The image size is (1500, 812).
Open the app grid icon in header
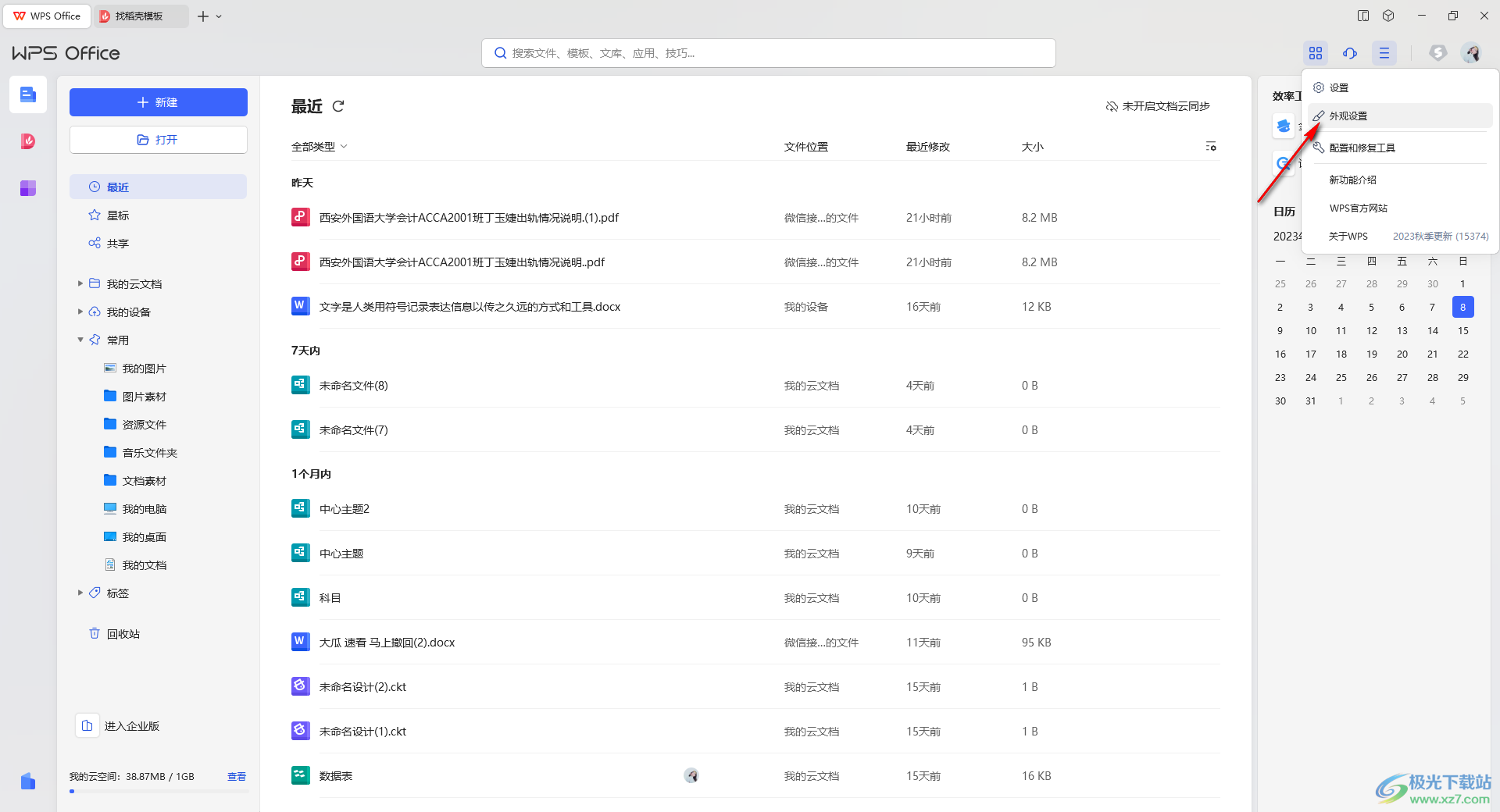tap(1316, 53)
